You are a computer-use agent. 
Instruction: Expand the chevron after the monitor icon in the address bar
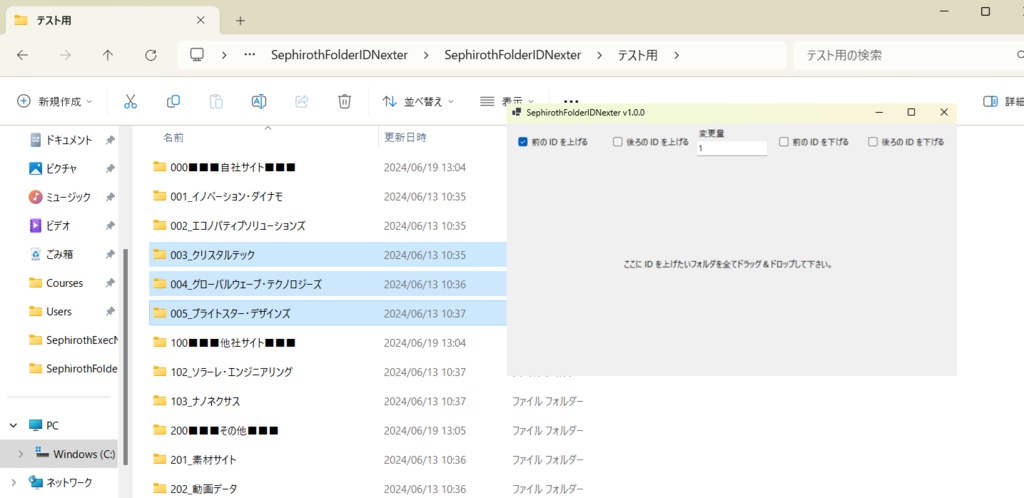pyautogui.click(x=223, y=55)
